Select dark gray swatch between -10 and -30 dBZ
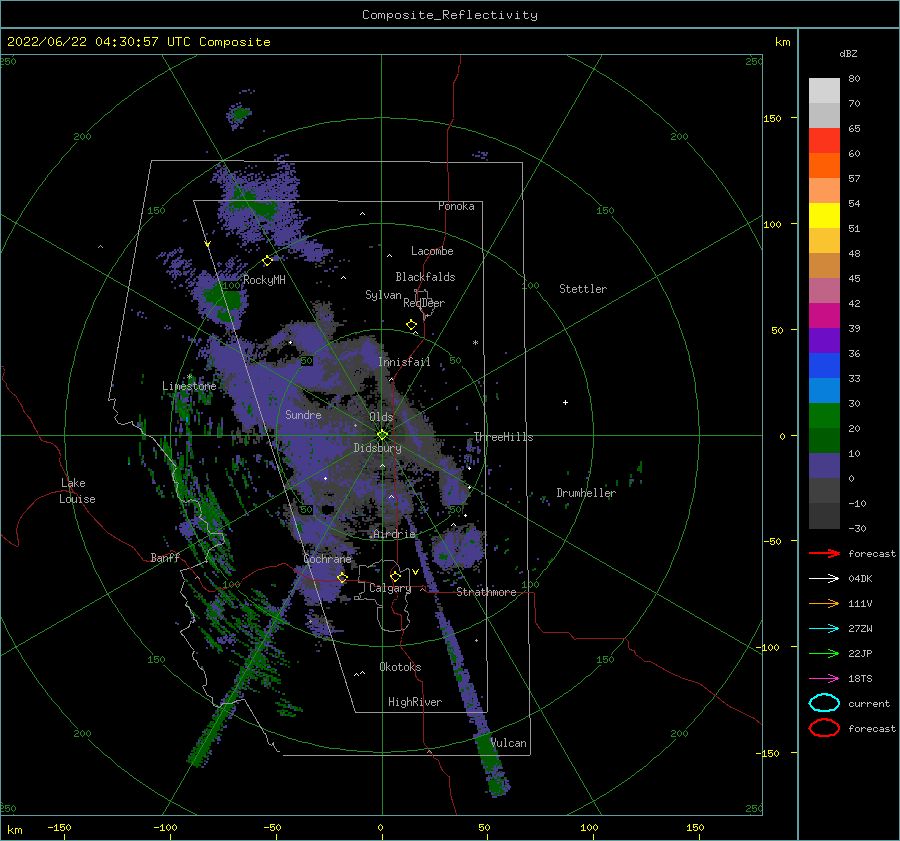900x841 pixels. pos(824,516)
